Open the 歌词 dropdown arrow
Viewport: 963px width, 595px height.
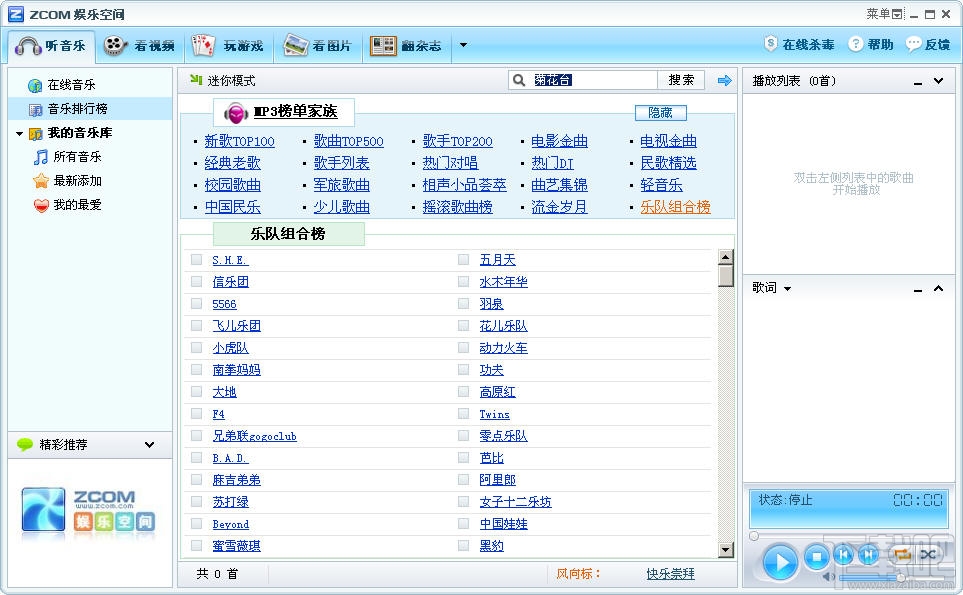coord(787,289)
